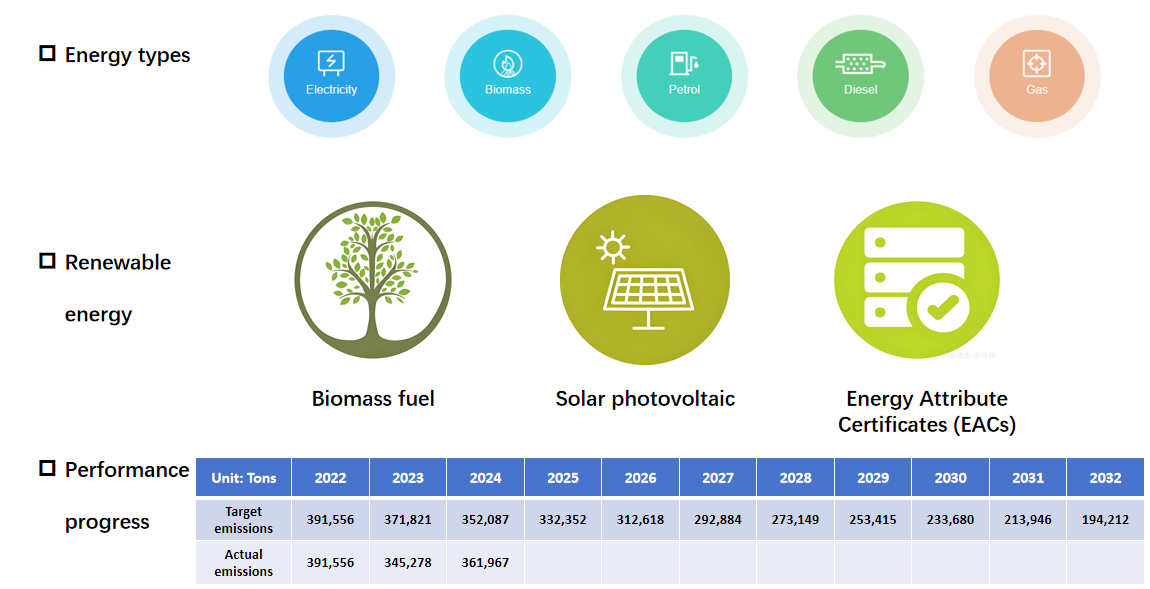This screenshot has width=1150, height=589.
Task: Click the Electricity energy type icon
Action: pyautogui.click(x=331, y=77)
